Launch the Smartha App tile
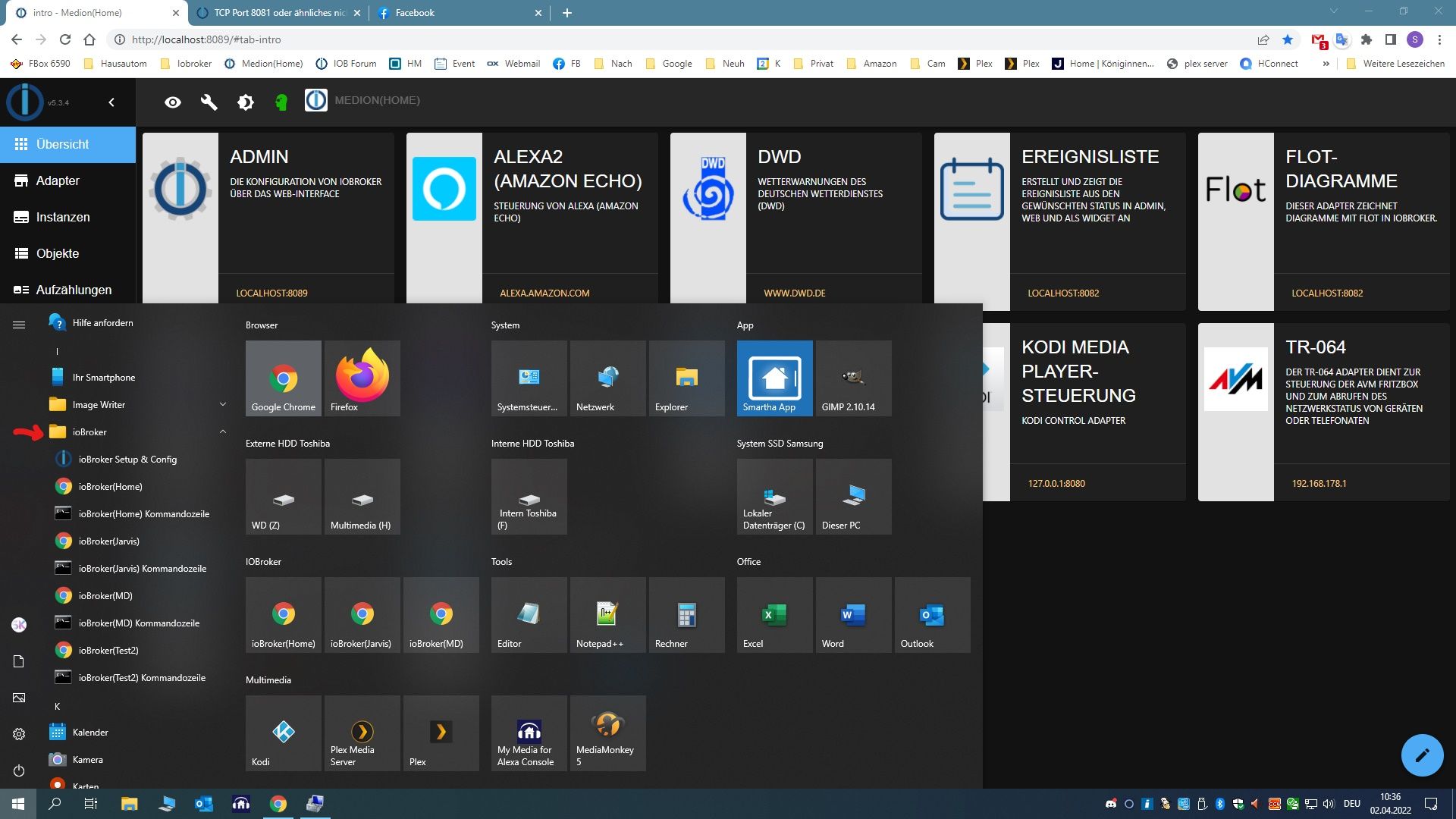The width and height of the screenshot is (1456, 819). point(774,378)
